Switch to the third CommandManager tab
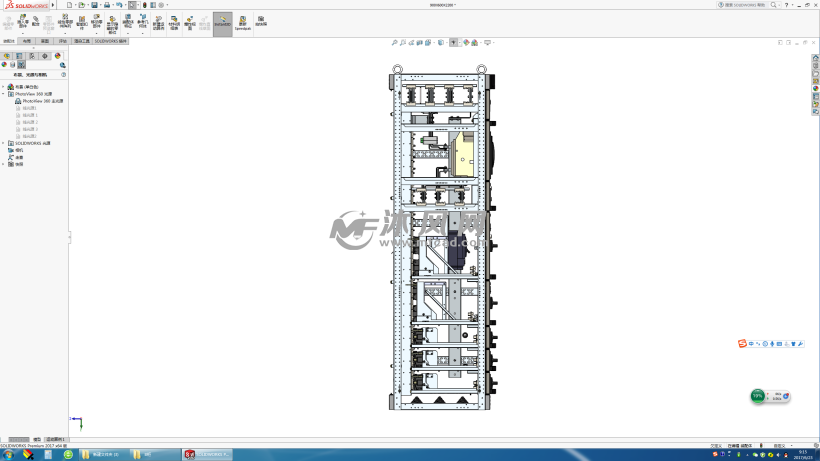This screenshot has height=461, width=820. click(x=44, y=41)
